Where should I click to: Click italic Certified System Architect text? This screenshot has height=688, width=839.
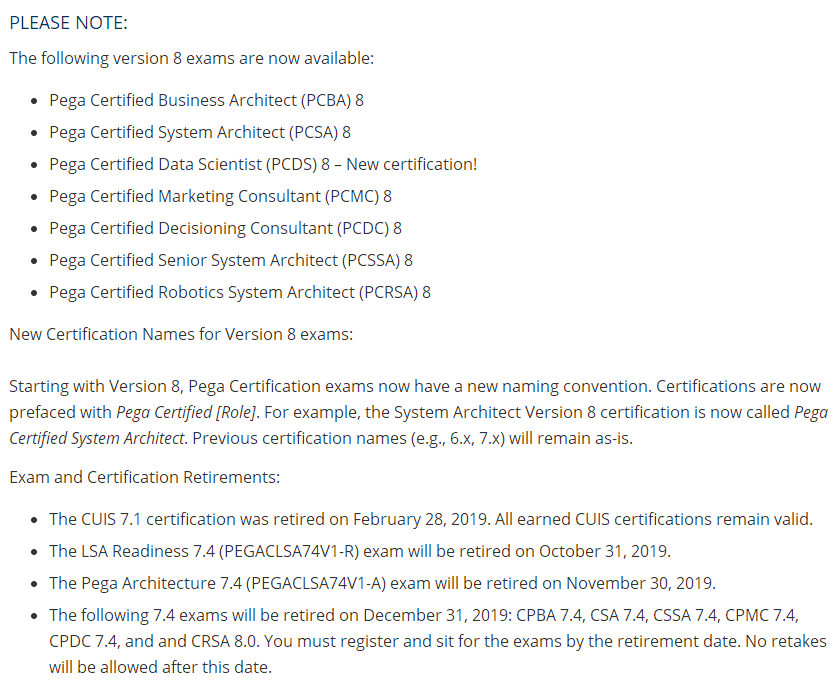(97, 439)
